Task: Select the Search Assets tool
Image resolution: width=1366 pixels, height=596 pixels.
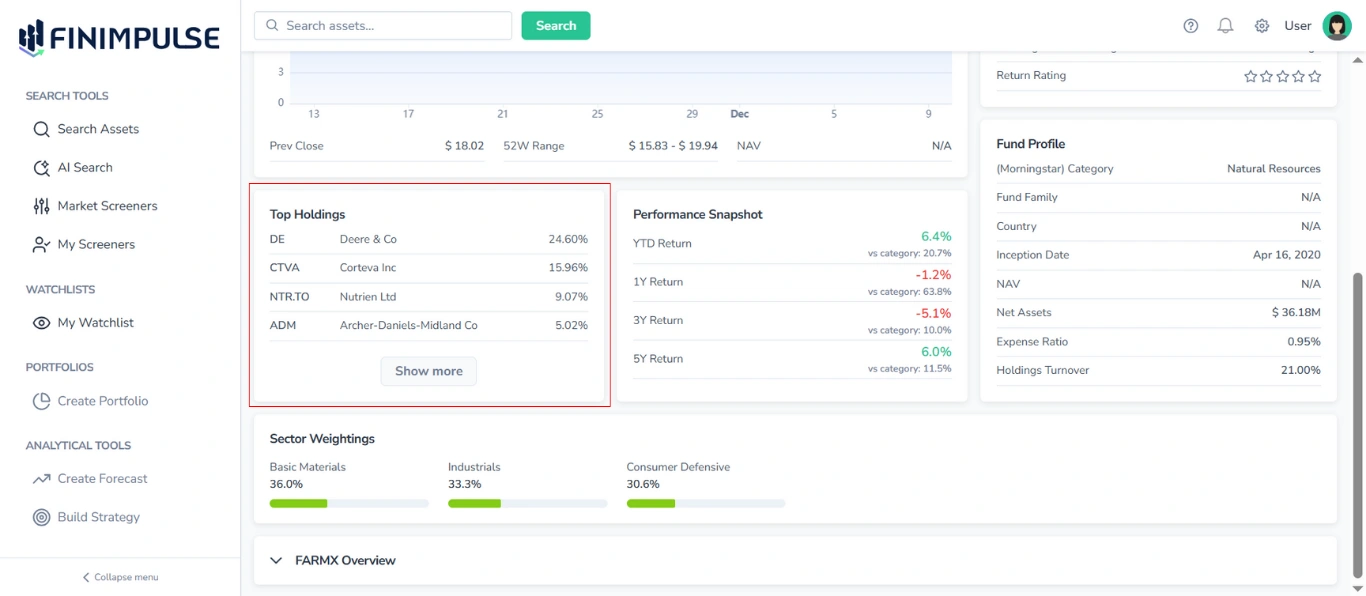Action: coord(100,129)
